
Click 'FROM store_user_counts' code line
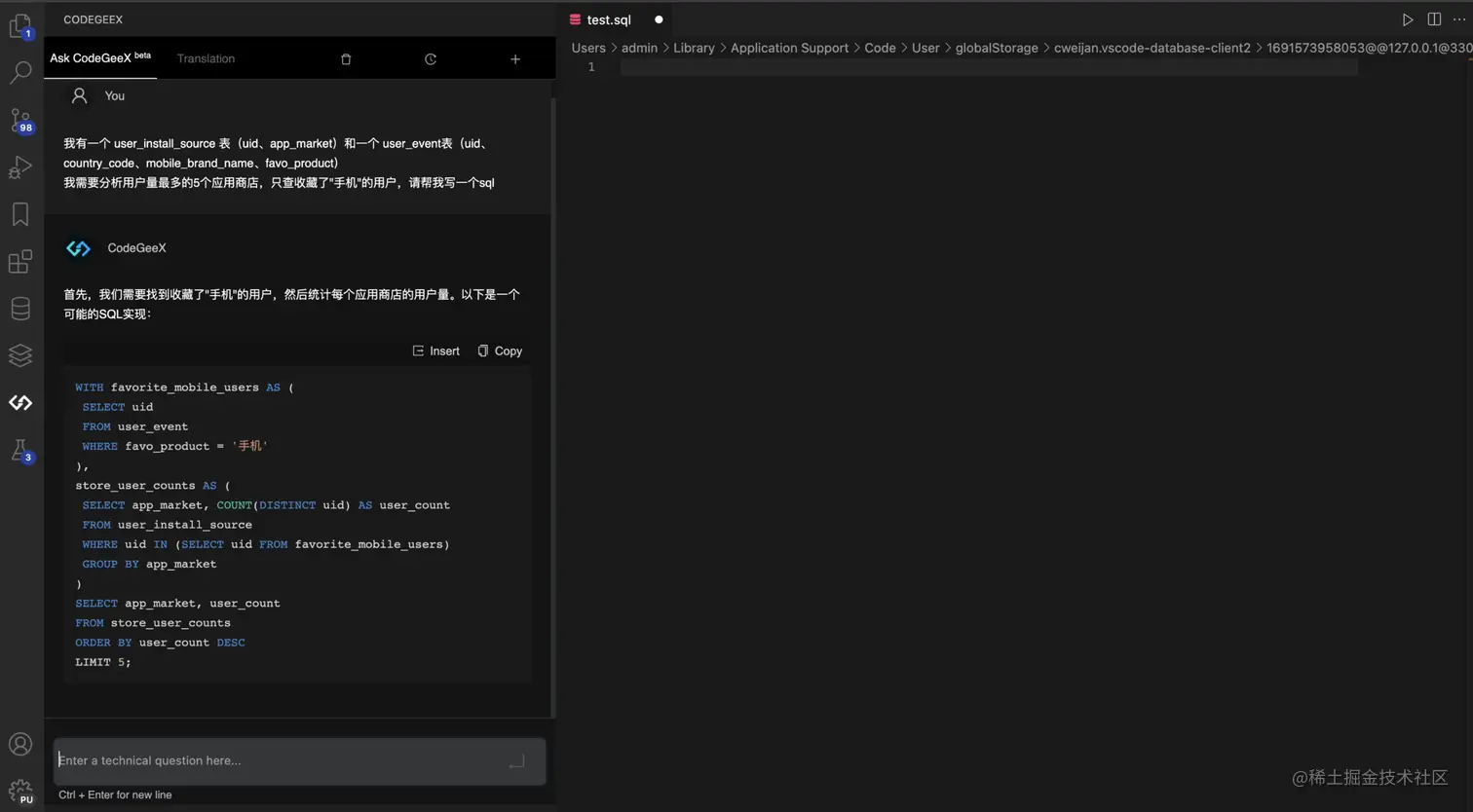click(153, 623)
